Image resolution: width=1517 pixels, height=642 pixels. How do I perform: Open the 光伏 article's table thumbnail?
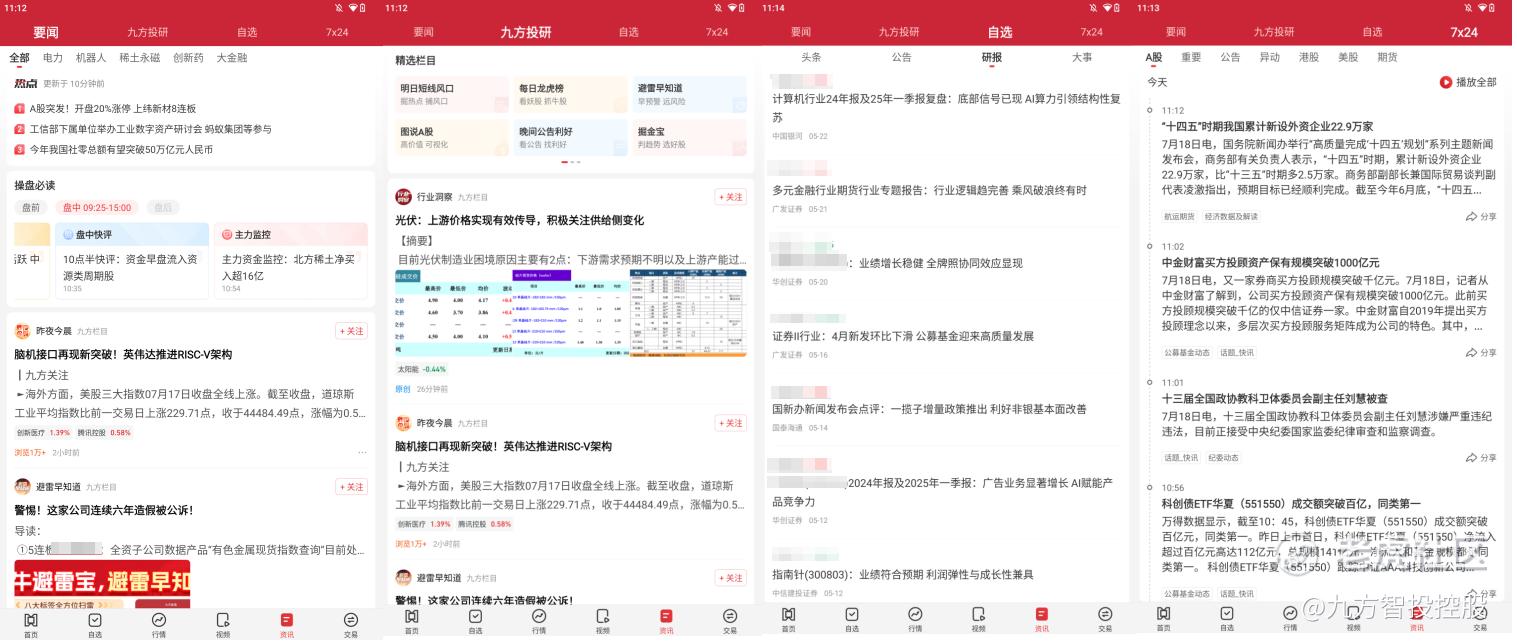click(570, 313)
